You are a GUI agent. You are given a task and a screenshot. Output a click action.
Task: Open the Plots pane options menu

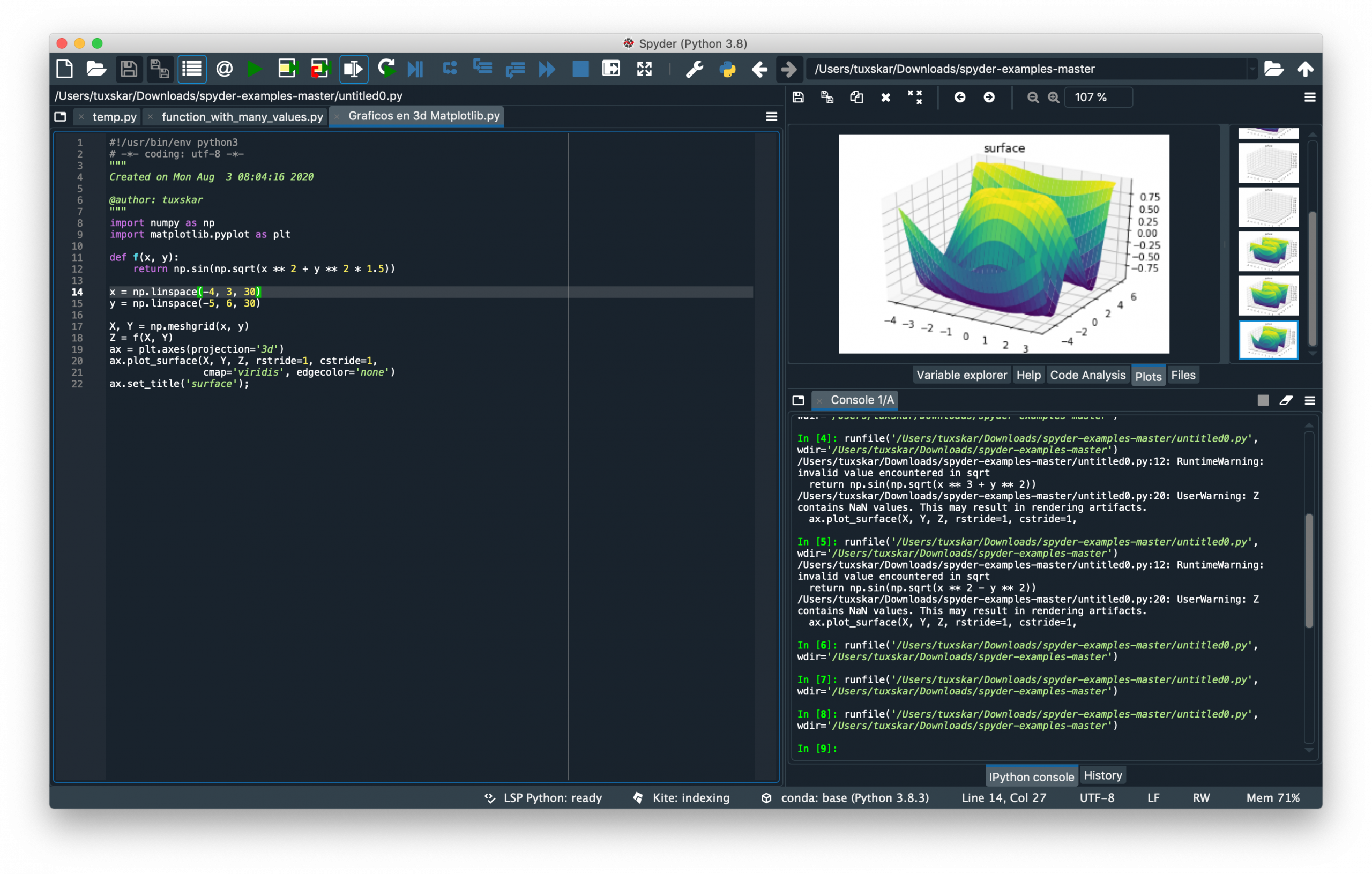1309,98
